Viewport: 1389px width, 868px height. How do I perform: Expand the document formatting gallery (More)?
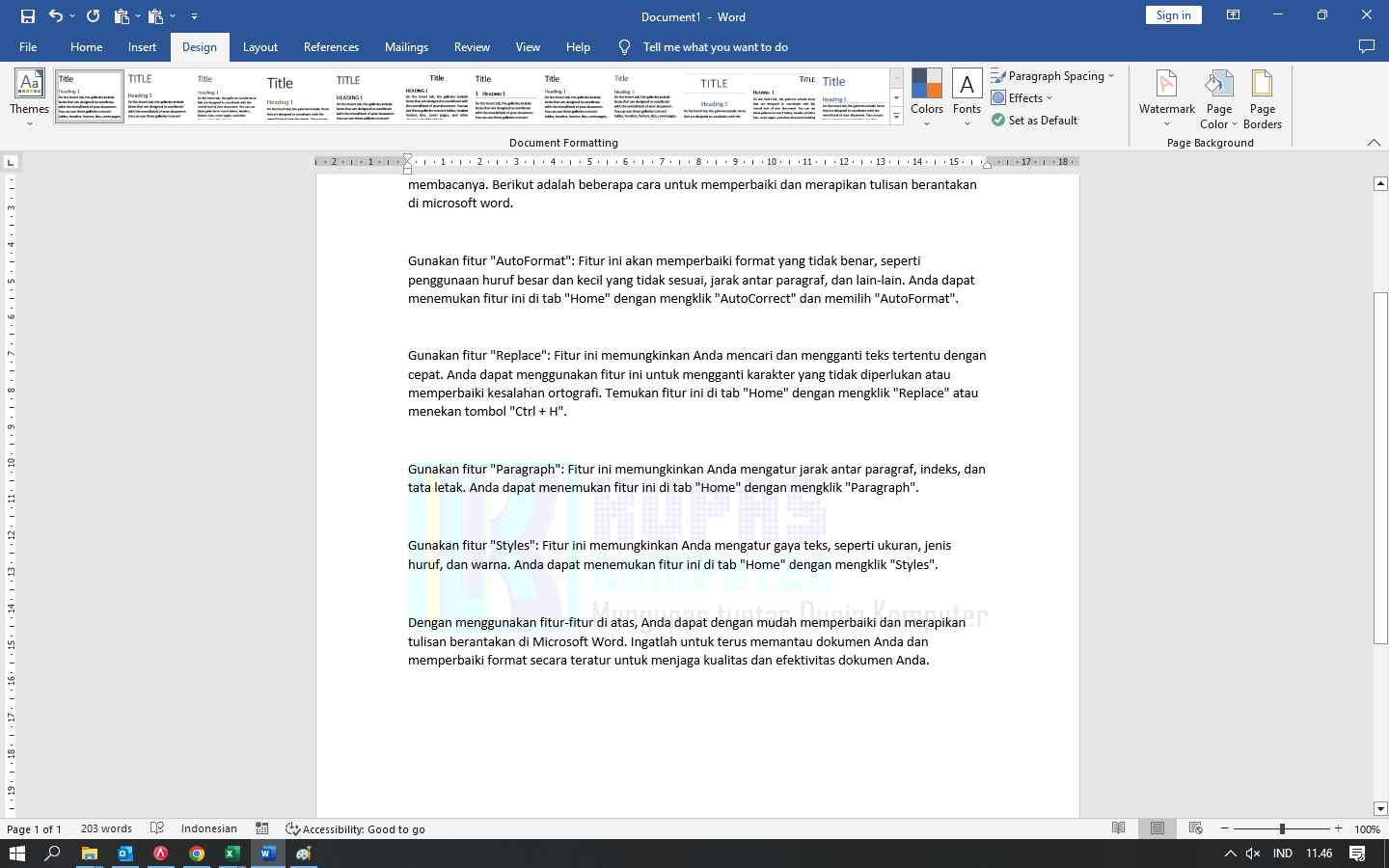[x=896, y=117]
